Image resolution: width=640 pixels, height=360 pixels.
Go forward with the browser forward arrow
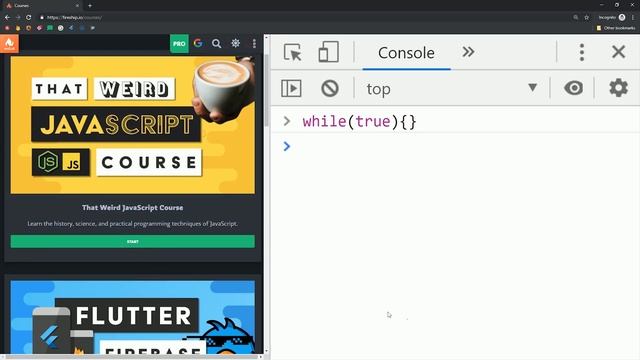18,18
